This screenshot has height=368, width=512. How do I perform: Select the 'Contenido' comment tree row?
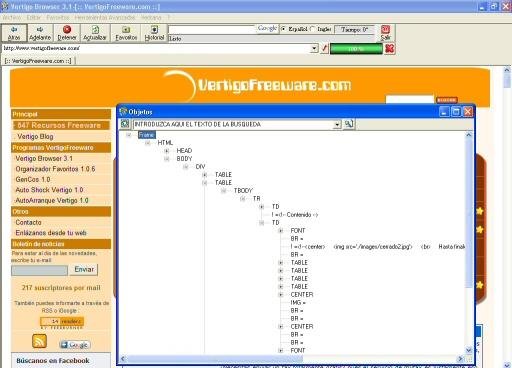pos(295,215)
